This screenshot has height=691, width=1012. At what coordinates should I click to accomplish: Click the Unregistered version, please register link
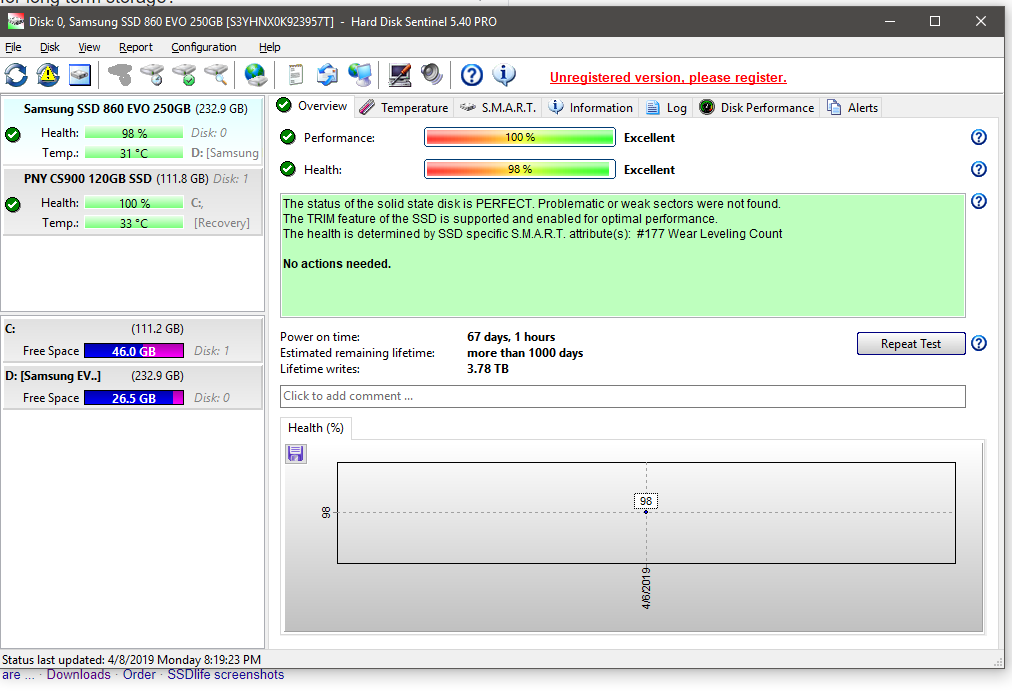668,77
